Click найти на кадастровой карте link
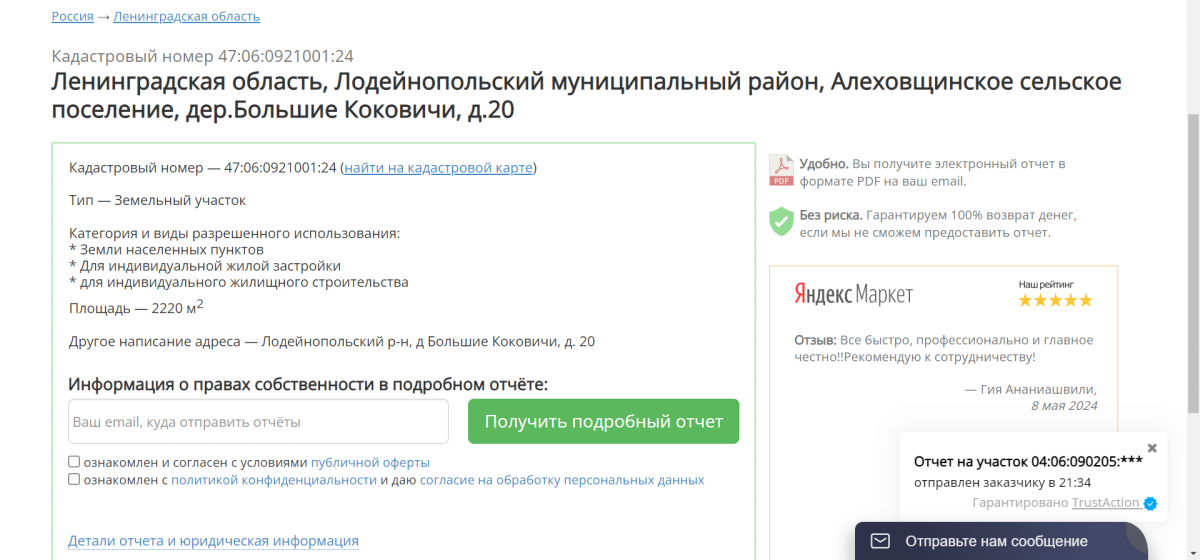 pos(438,168)
